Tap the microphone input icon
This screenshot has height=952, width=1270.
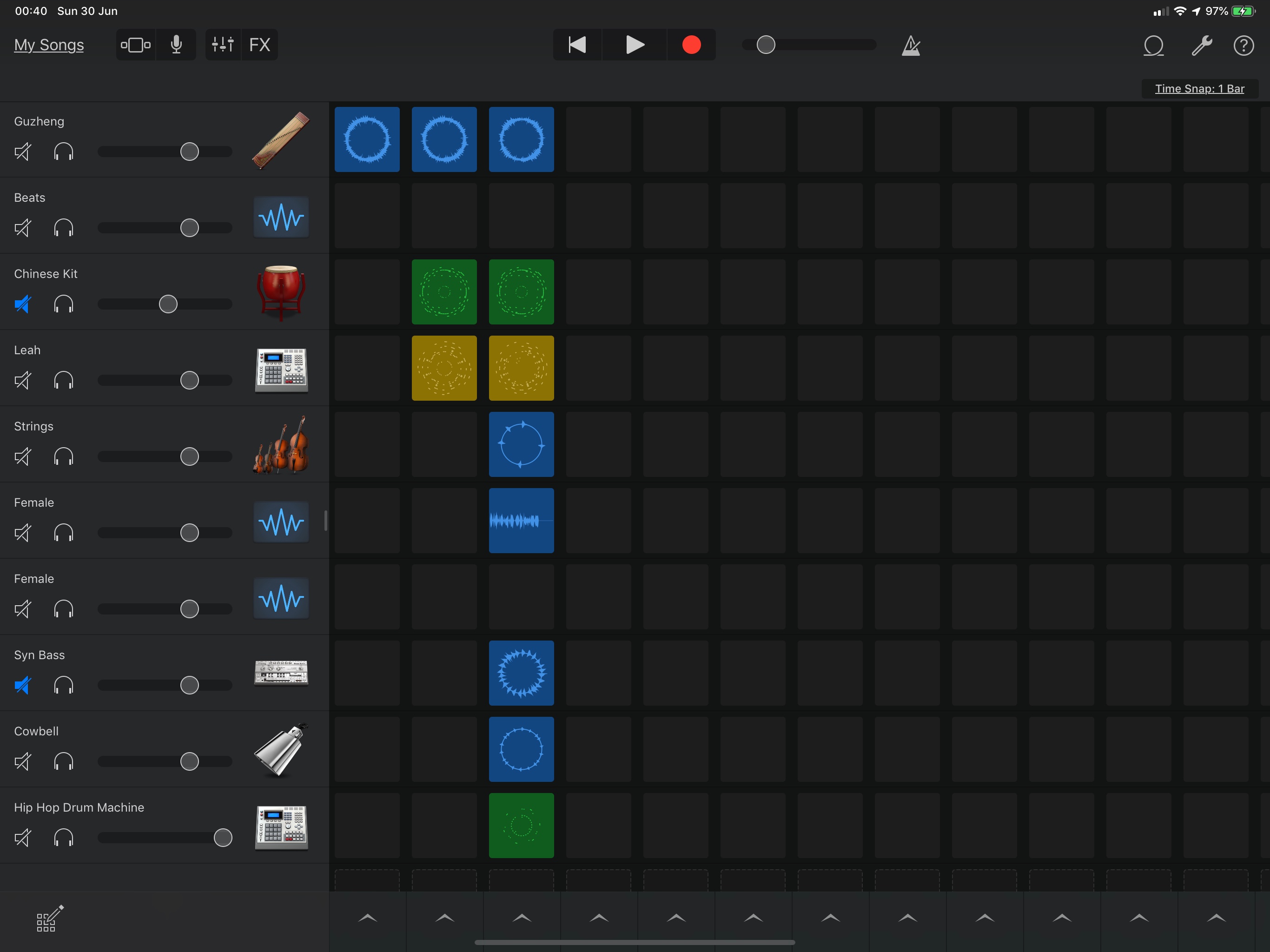click(176, 45)
